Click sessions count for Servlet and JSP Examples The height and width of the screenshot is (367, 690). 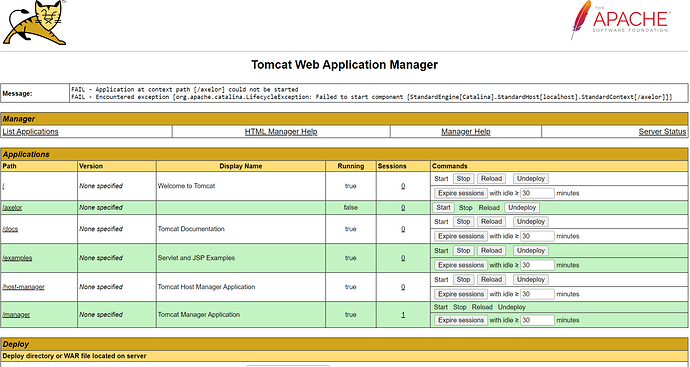403,258
